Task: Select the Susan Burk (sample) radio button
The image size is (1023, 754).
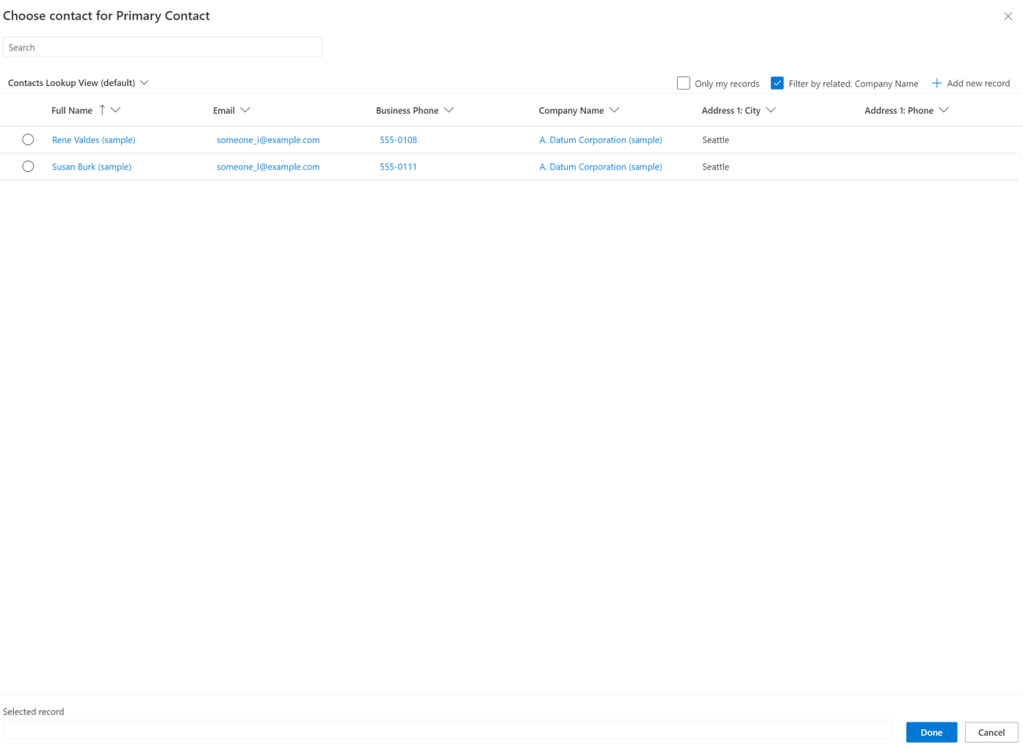Action: pyautogui.click(x=28, y=167)
